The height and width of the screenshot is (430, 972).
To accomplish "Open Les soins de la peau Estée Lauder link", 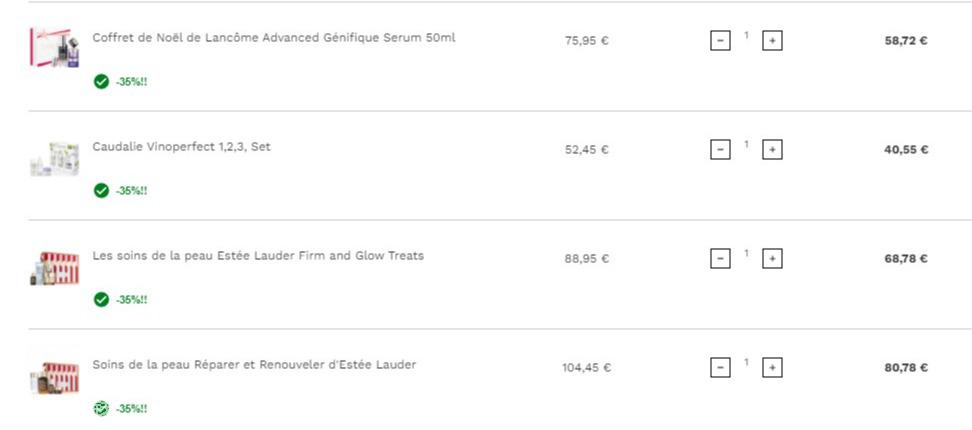I will (258, 256).
